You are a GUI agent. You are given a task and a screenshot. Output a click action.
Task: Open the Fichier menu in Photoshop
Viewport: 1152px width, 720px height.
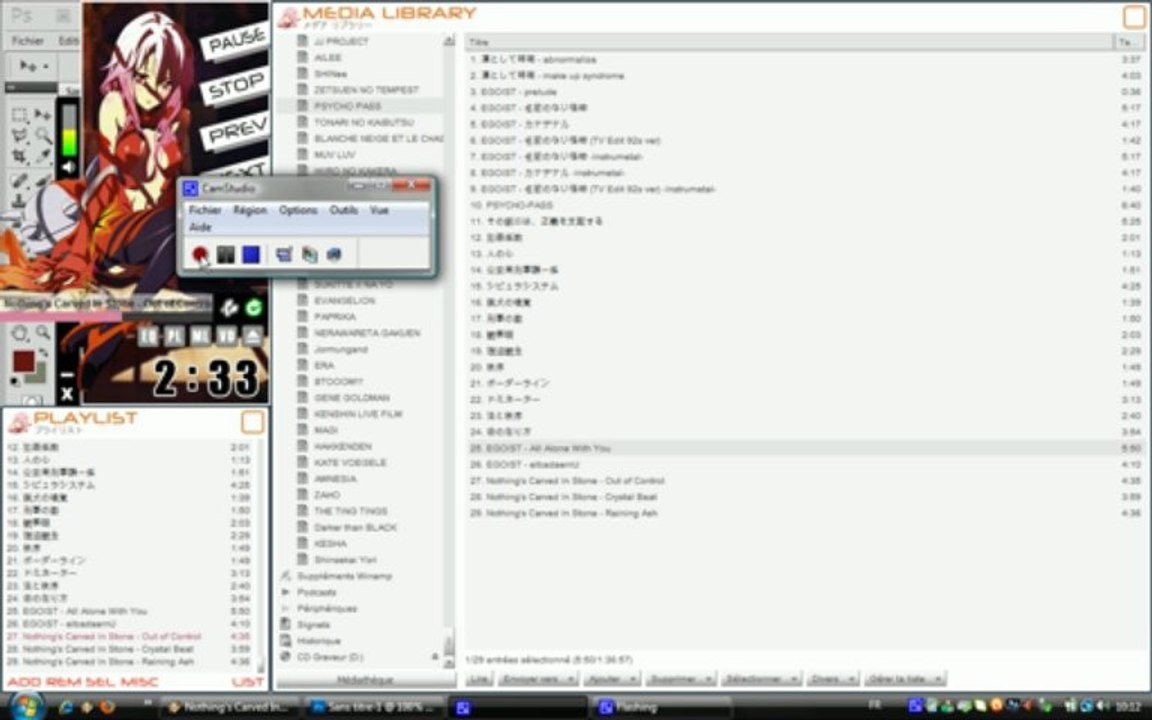[27, 41]
